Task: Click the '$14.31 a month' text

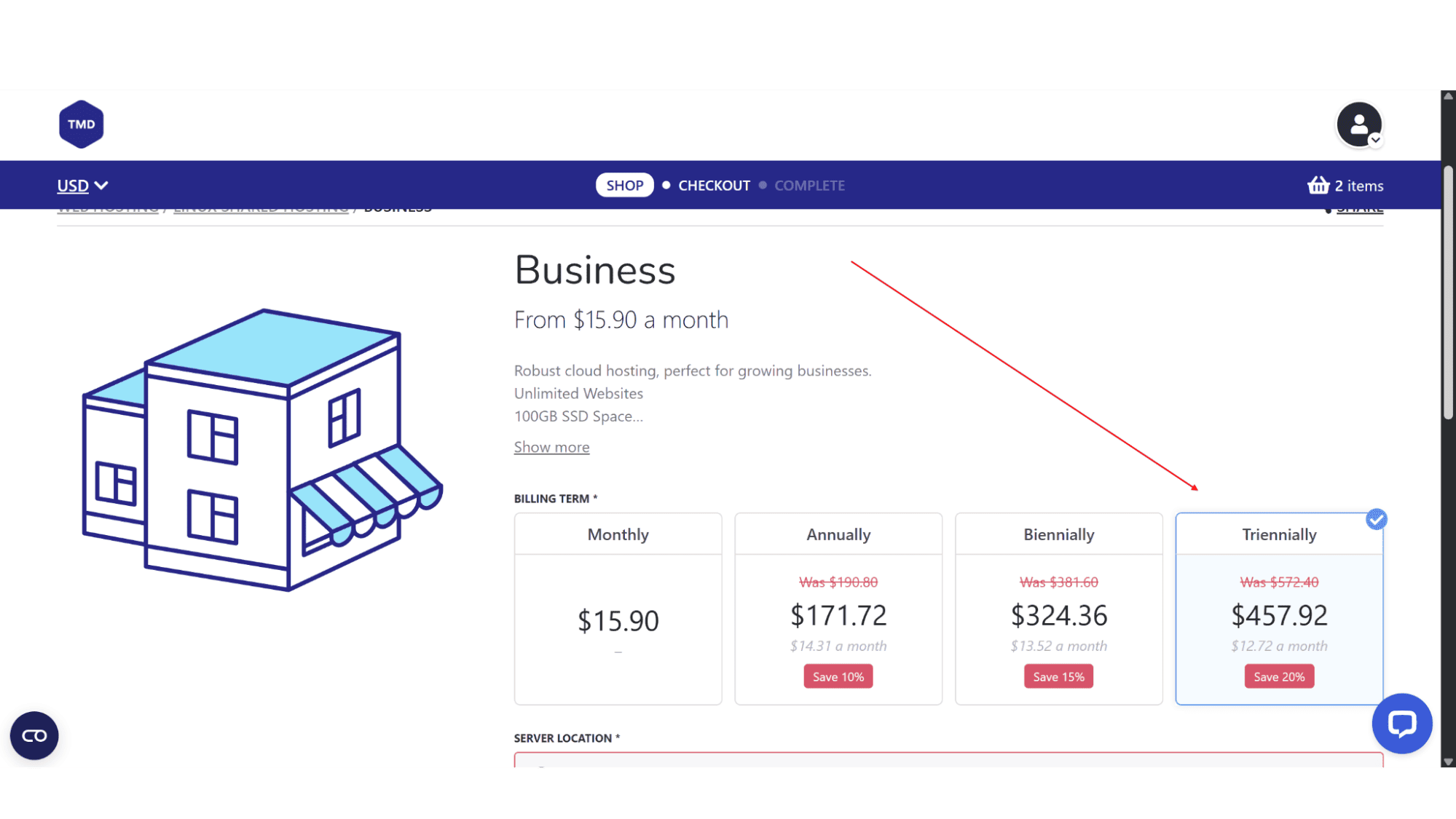Action: point(838,646)
